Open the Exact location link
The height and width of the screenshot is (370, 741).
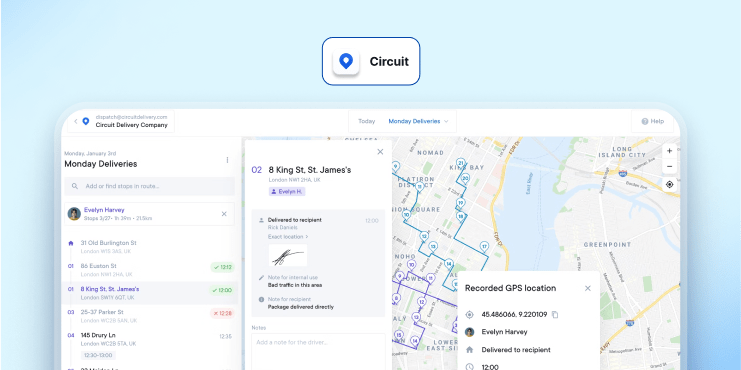pos(288,236)
